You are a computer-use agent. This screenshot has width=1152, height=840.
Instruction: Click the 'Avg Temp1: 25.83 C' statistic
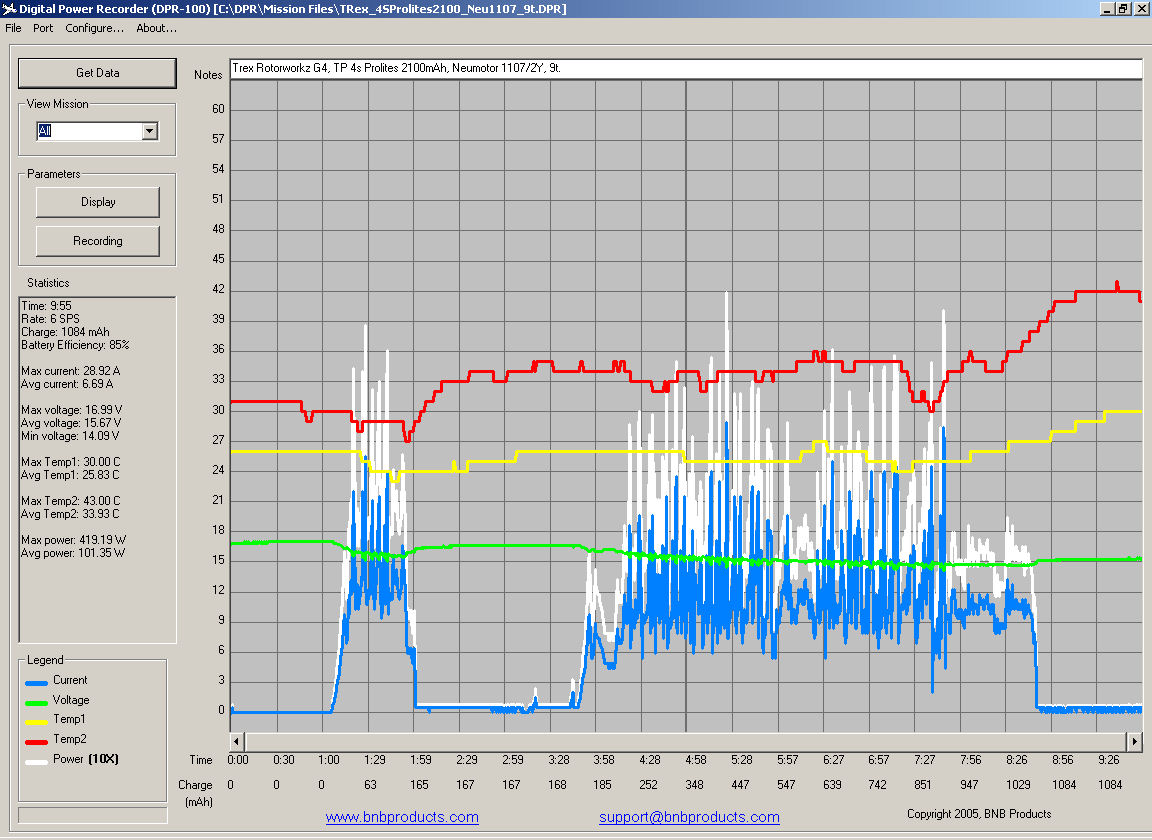[70, 475]
